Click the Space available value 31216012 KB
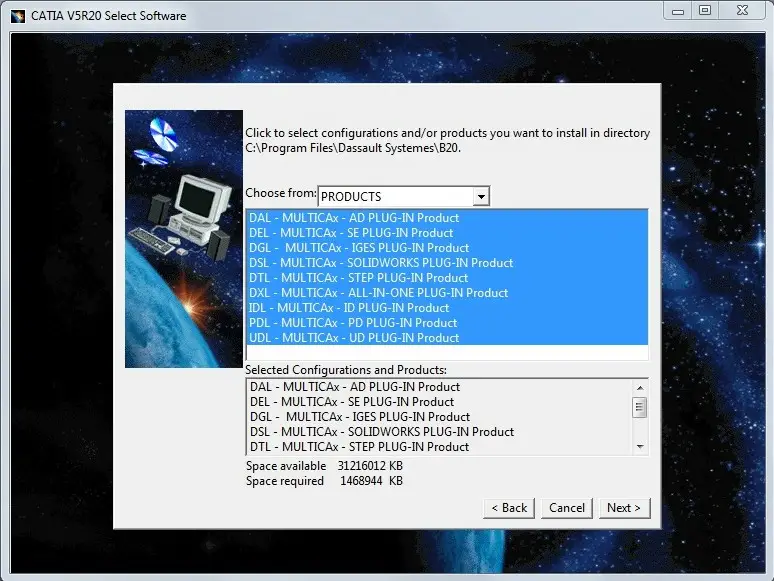774x581 pixels. [370, 466]
